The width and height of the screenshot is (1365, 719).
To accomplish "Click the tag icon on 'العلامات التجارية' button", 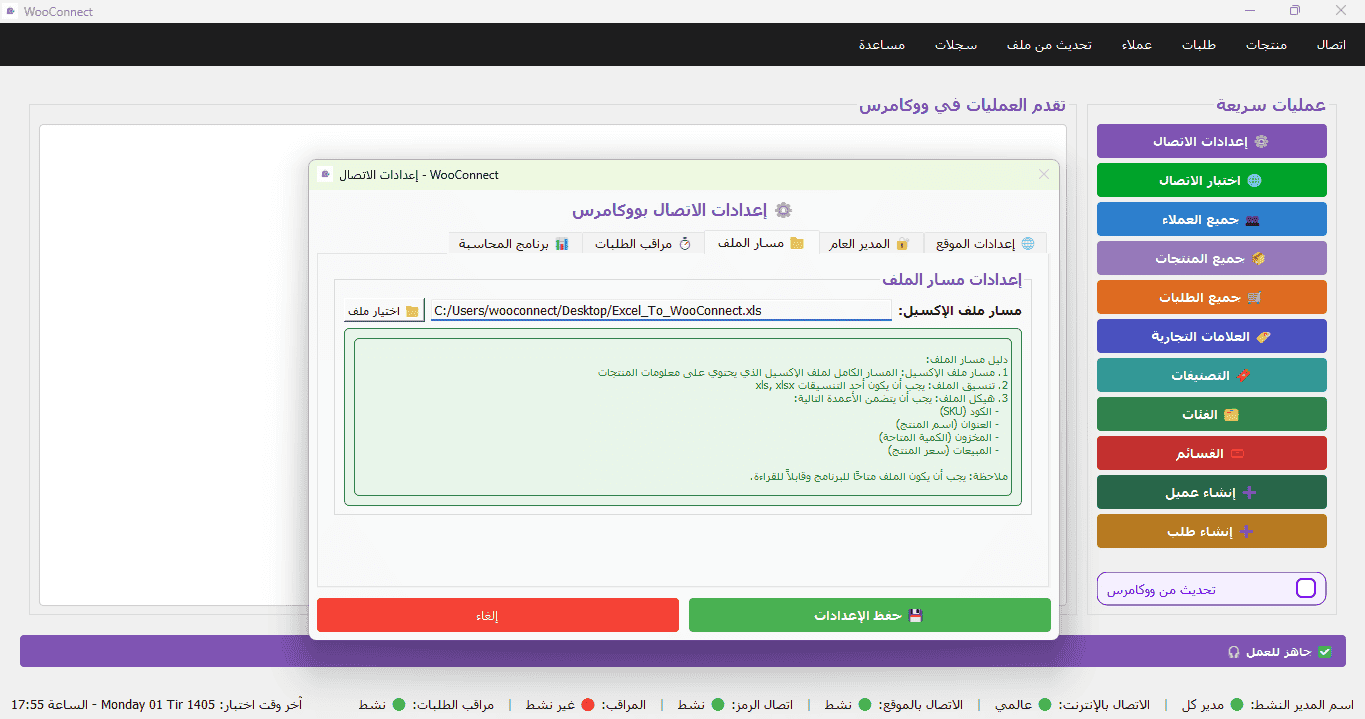I will (1264, 337).
